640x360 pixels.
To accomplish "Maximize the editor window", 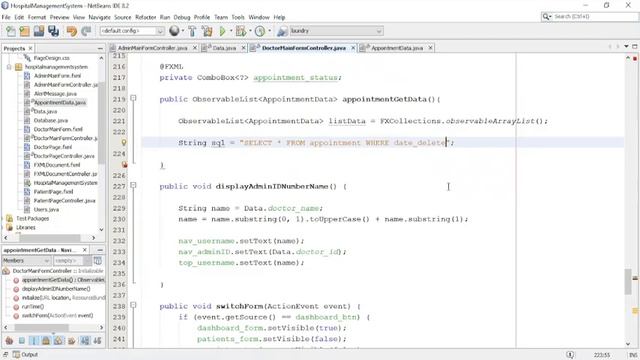I will tap(635, 47).
